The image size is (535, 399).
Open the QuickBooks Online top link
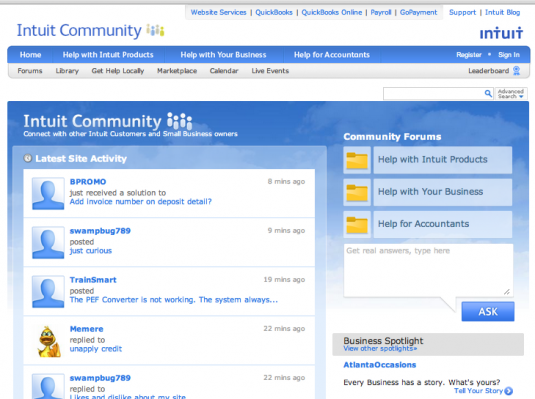(332, 13)
